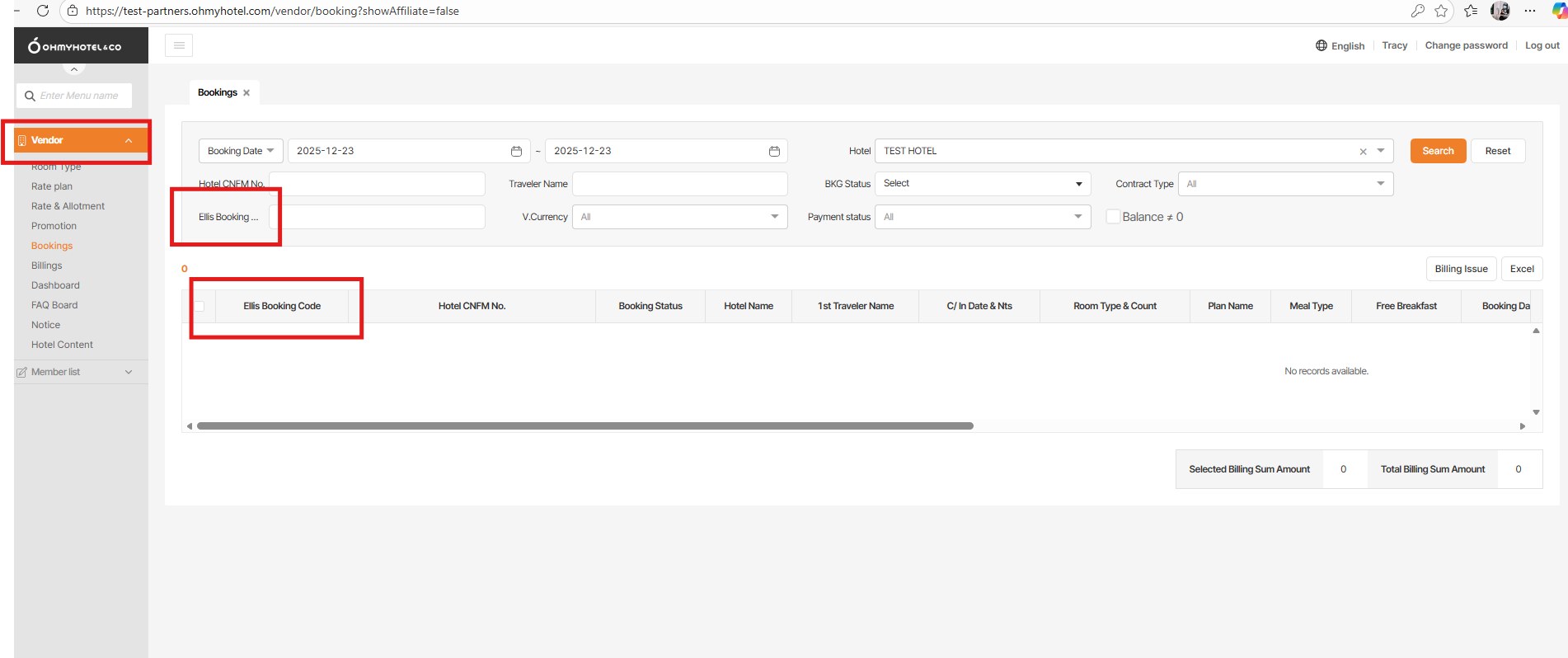The height and width of the screenshot is (658, 1568).
Task: Select the Bookings tab
Action: coord(218,92)
